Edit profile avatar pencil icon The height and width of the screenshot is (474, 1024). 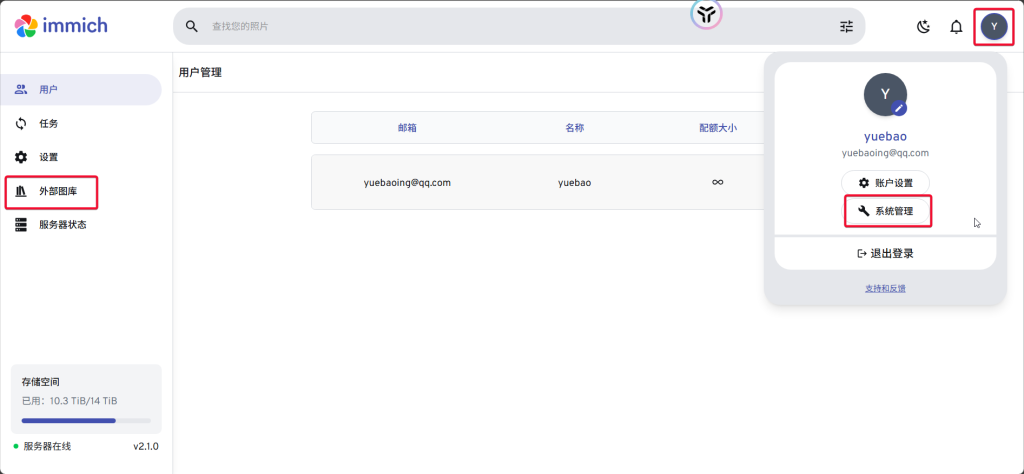pyautogui.click(x=899, y=107)
